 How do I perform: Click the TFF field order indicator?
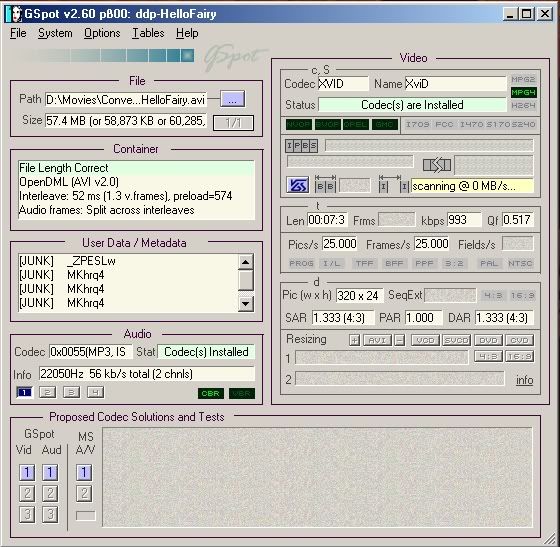(364, 264)
